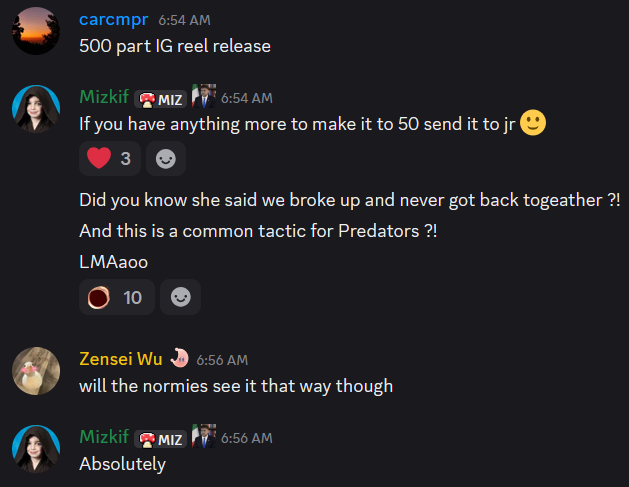This screenshot has height=487, width=629.
Task: Open Zensei Wu's avatar
Action: (x=36, y=371)
